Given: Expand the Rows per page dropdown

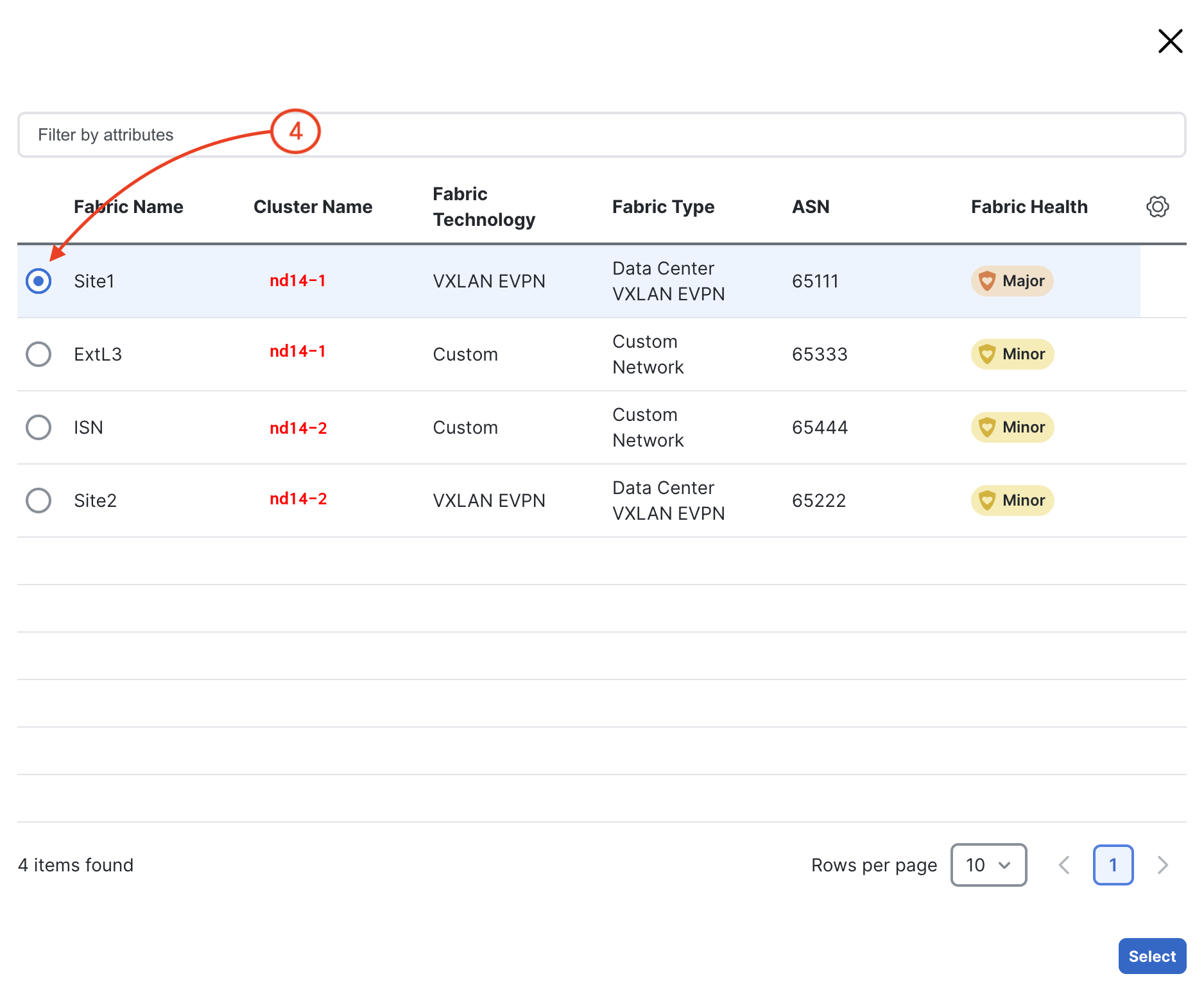Looking at the screenshot, I should 988,865.
